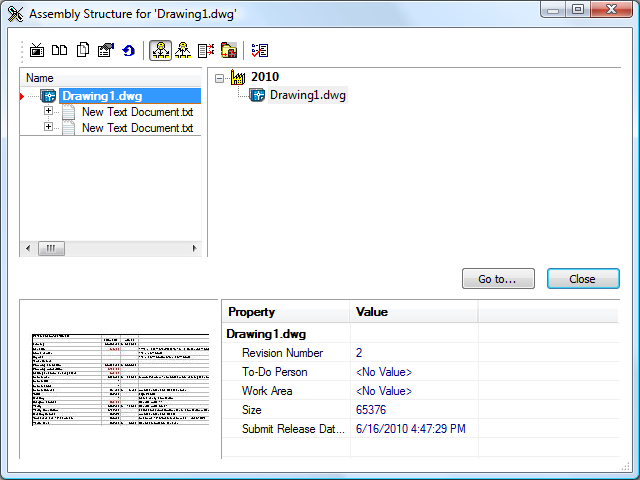Click the open book icon in toolbar
The width and height of the screenshot is (640, 480).
(60, 50)
